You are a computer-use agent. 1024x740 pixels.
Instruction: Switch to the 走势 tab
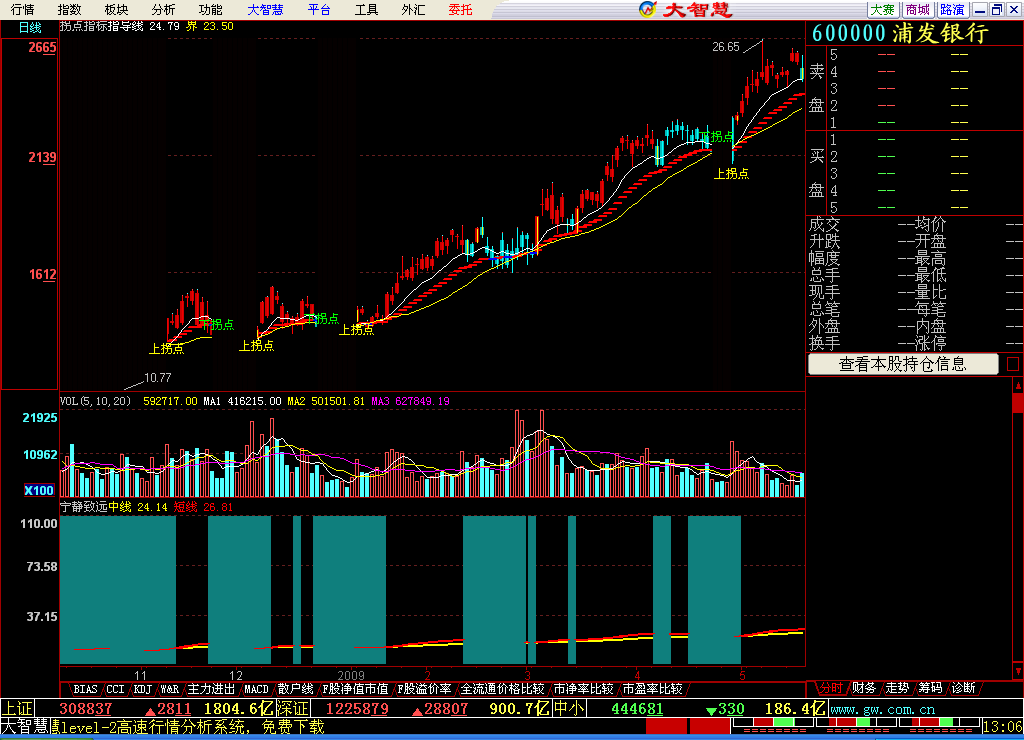point(897,688)
